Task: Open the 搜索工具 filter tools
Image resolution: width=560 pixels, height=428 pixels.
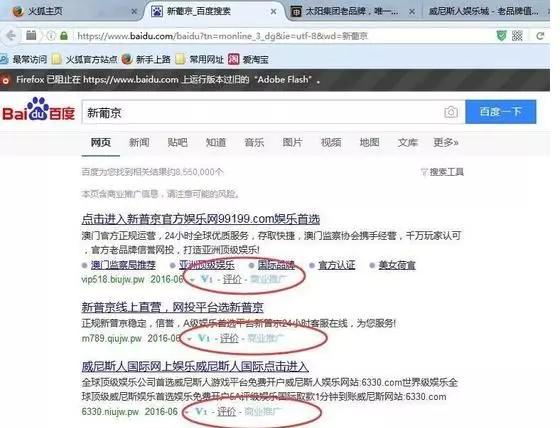Action: tap(442, 173)
